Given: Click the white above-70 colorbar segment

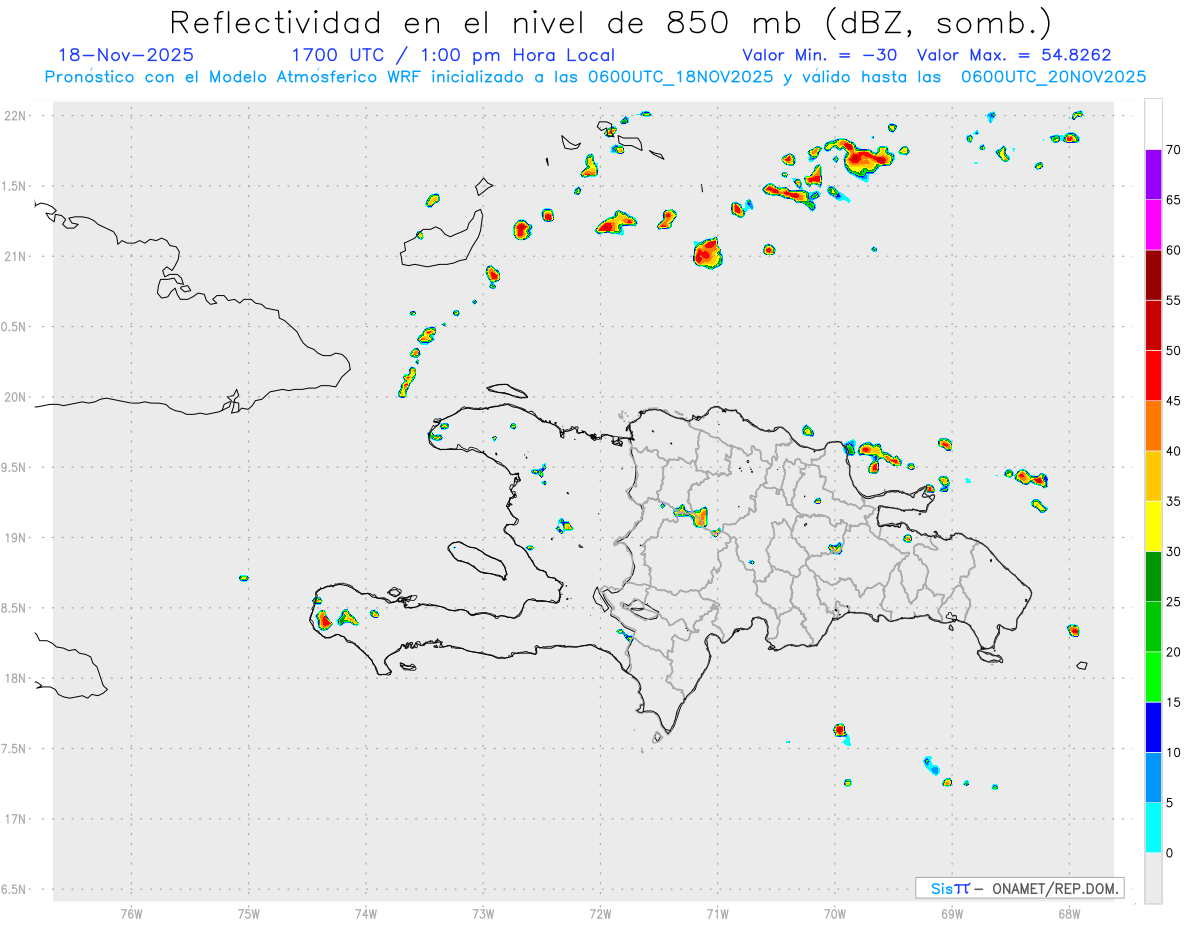Looking at the screenshot, I should tap(1153, 125).
